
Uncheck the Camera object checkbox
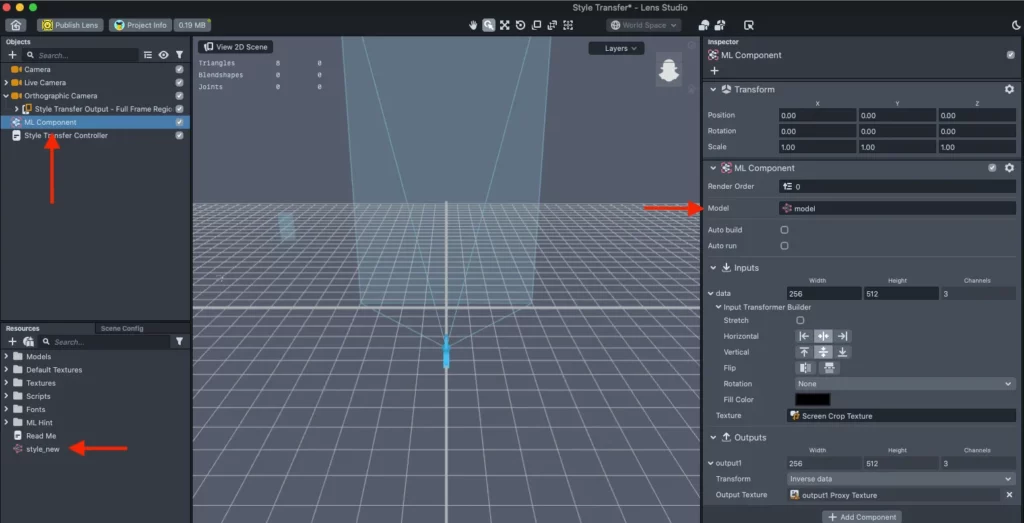(180, 69)
